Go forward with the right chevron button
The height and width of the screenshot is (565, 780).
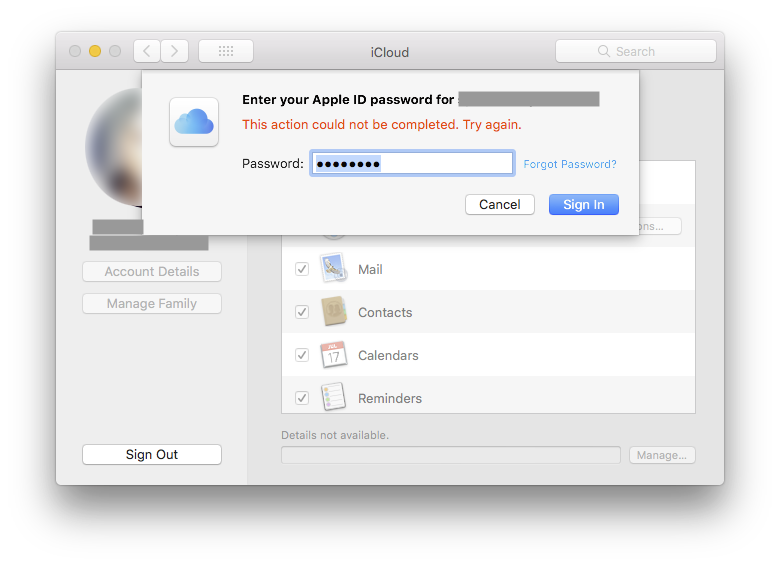175,51
